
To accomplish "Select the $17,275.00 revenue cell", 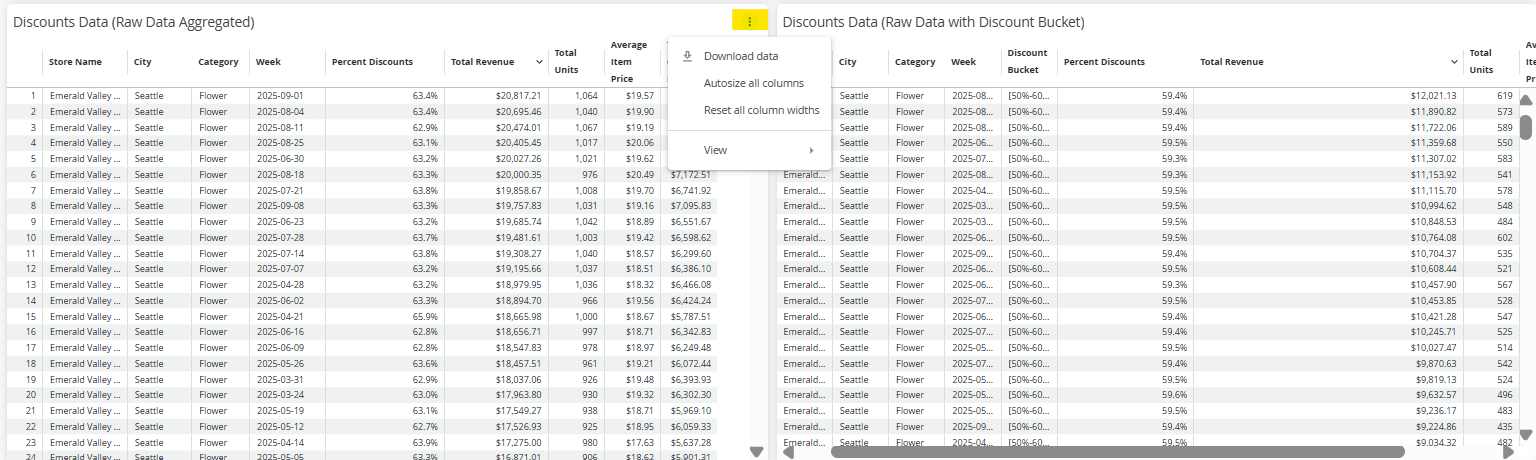I will click(x=497, y=442).
